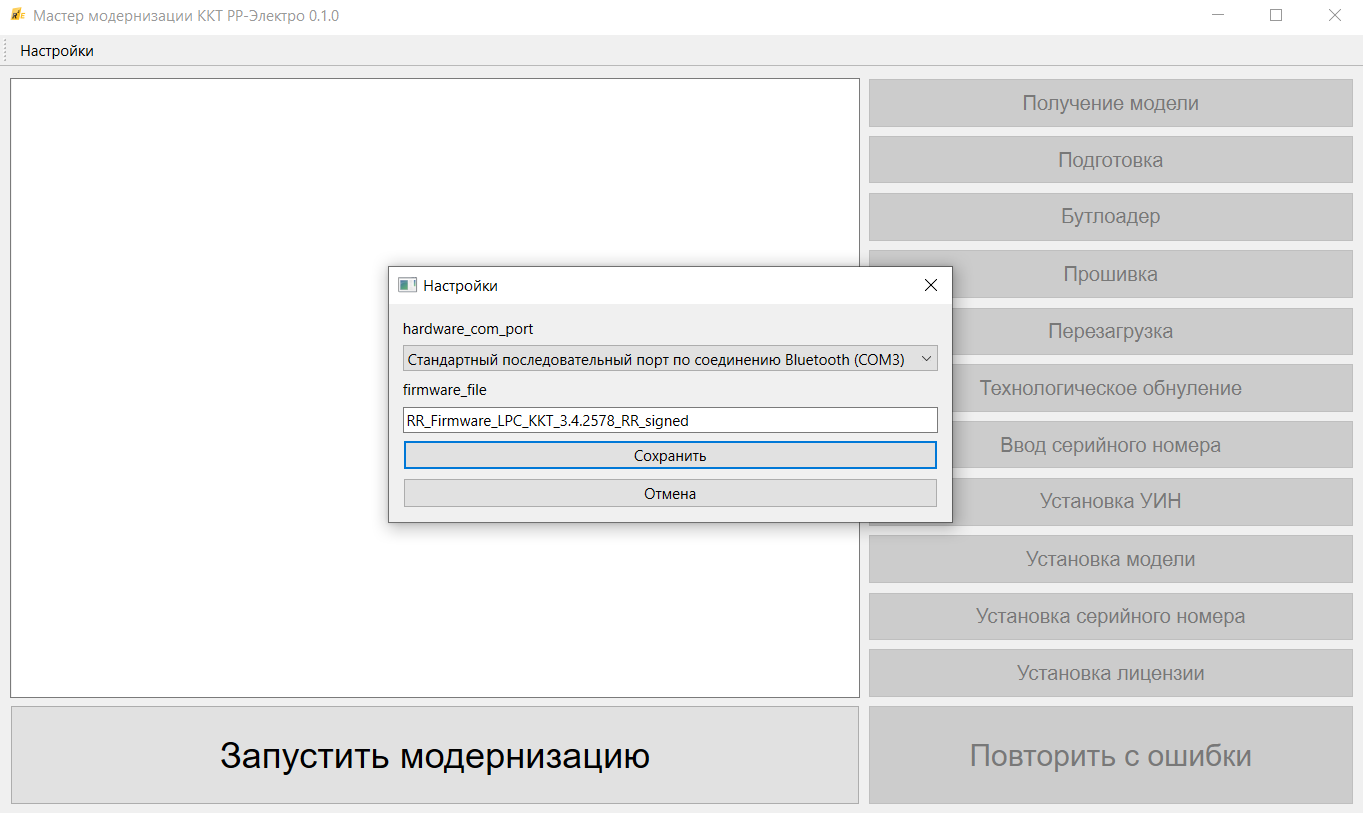Select the Установка серийного номера step

pos(1110,616)
